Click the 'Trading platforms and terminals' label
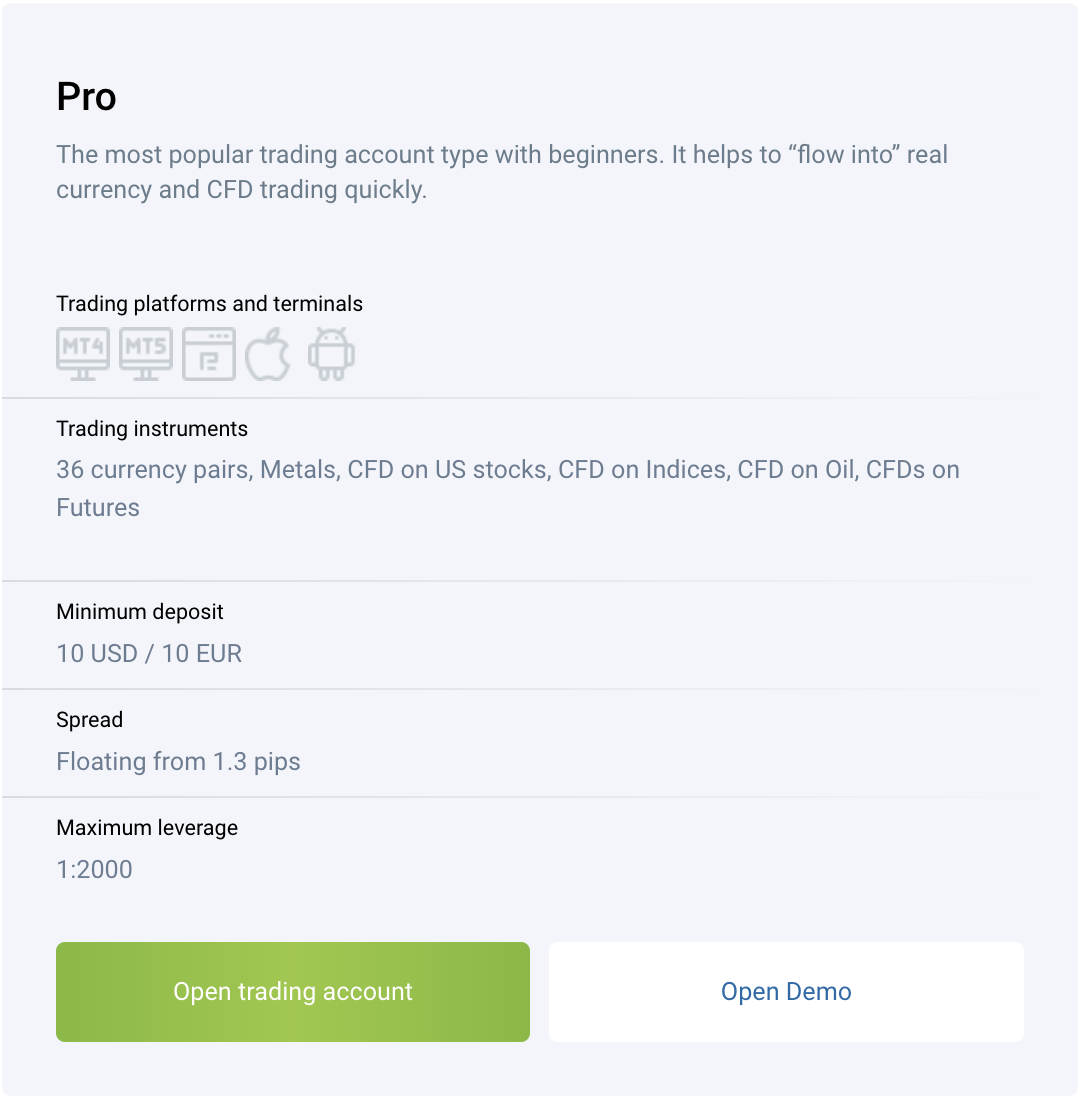1084x1104 pixels. (x=209, y=303)
